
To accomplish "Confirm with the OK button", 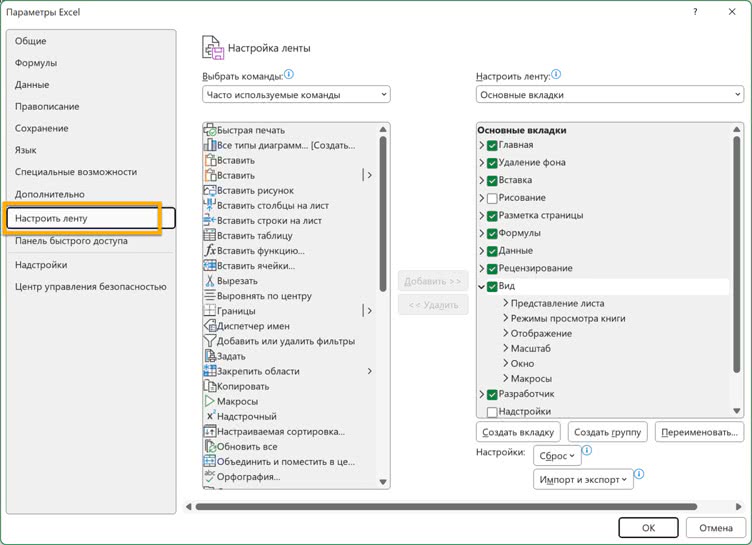I will [648, 528].
